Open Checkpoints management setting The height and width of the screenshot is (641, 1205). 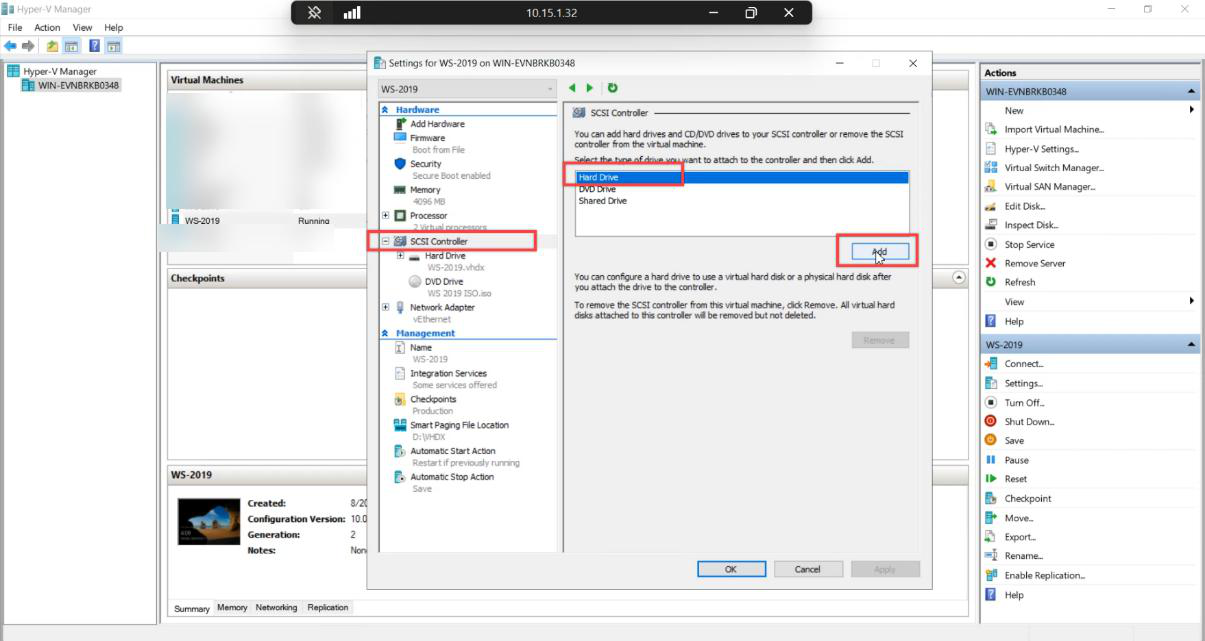pyautogui.click(x=433, y=400)
